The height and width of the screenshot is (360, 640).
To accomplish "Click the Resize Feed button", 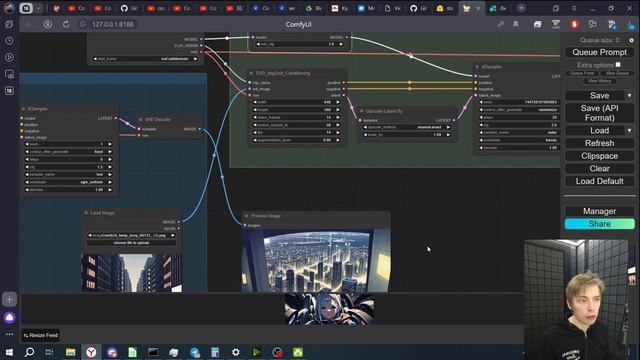I will click(x=40, y=335).
